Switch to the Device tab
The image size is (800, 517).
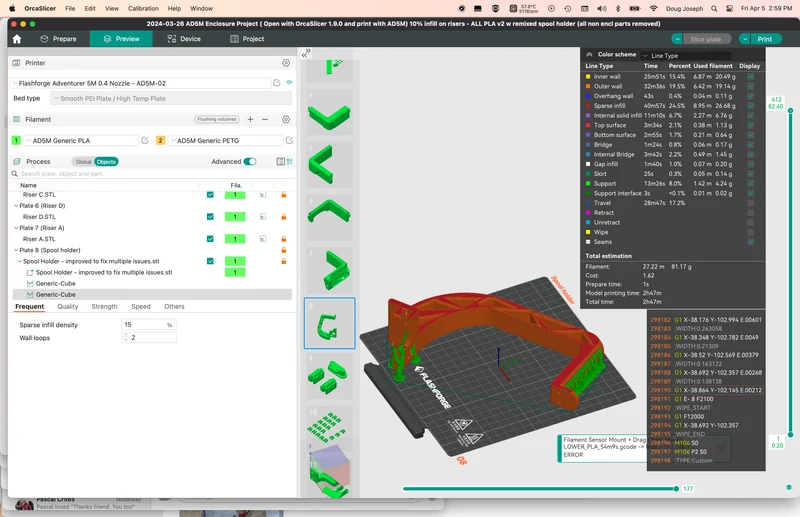click(x=184, y=39)
